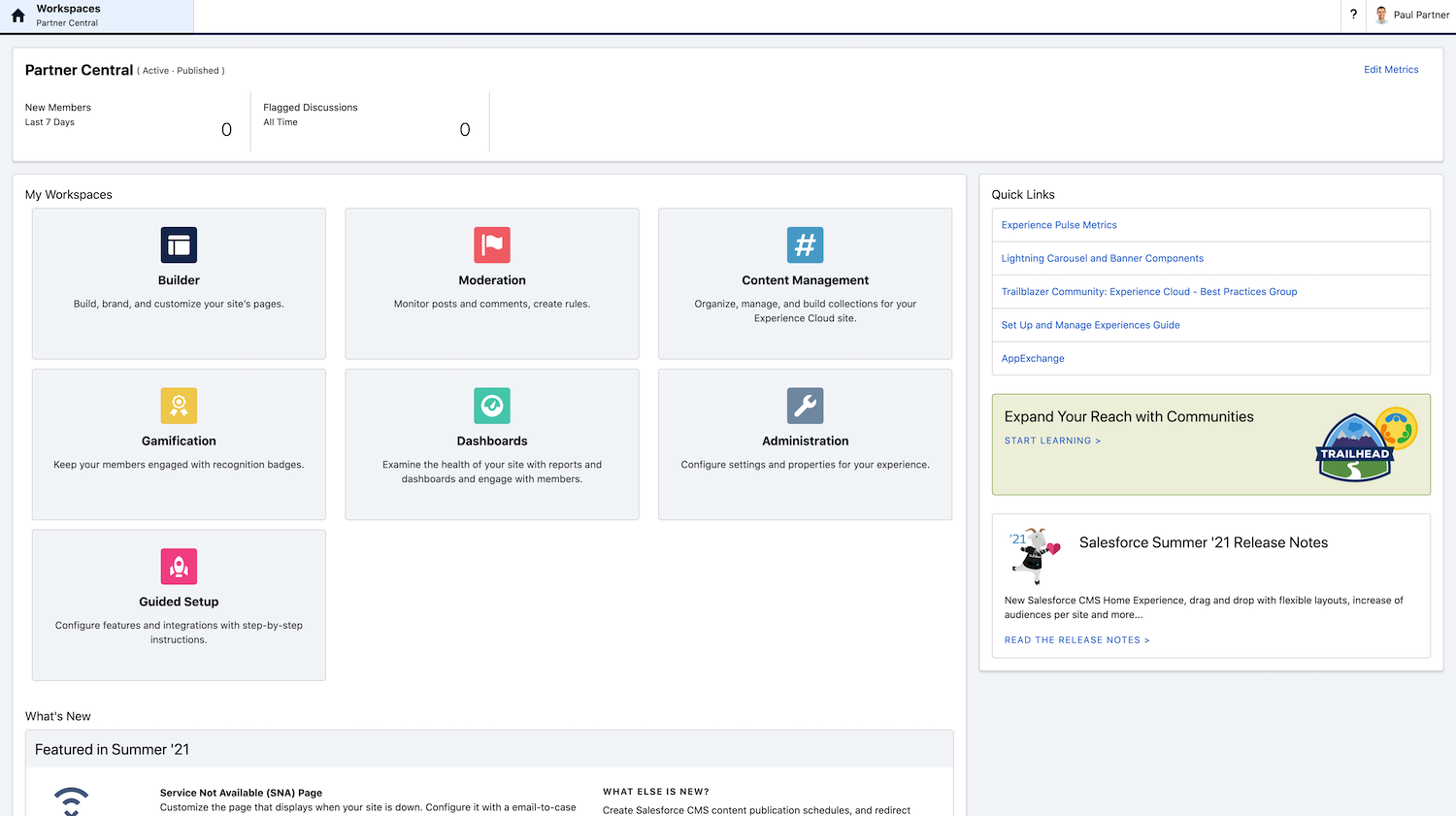Image resolution: width=1456 pixels, height=816 pixels.
Task: Click the Guided Setup rocket icon
Action: pos(179,567)
